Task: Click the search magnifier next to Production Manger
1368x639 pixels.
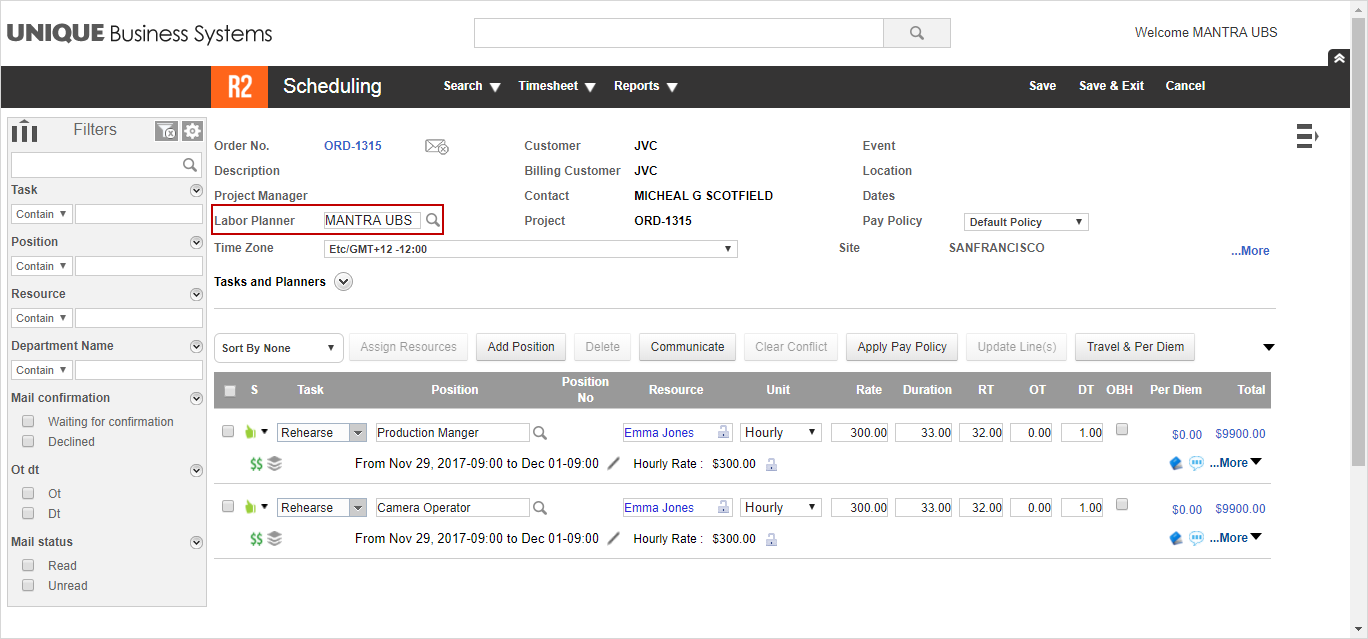Action: point(540,433)
